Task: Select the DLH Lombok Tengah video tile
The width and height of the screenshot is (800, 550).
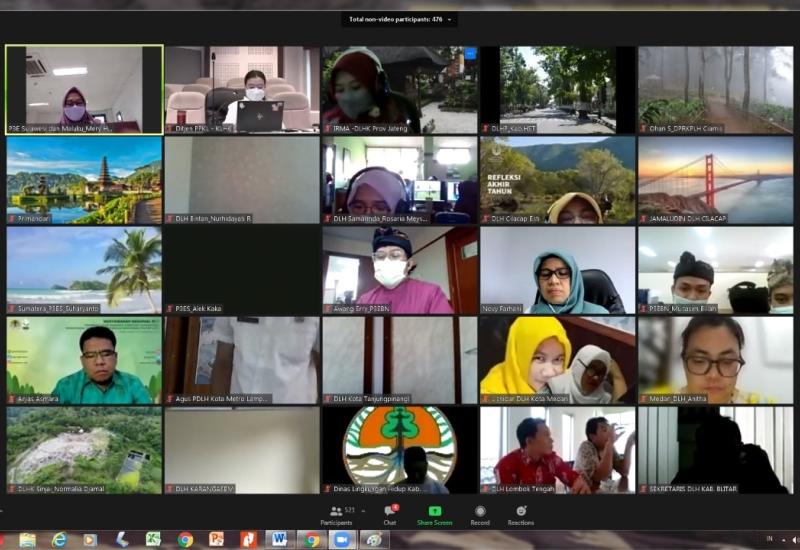Action: coord(556,450)
